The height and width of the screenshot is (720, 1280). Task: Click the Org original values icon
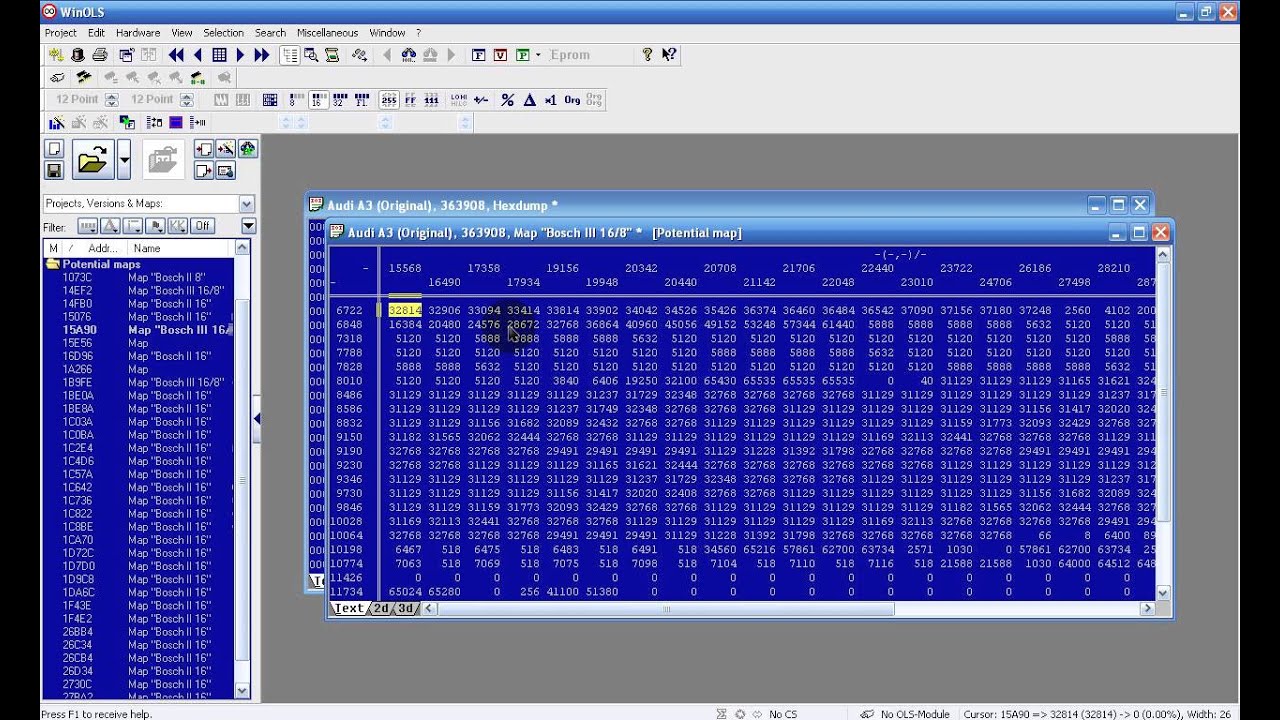[572, 100]
